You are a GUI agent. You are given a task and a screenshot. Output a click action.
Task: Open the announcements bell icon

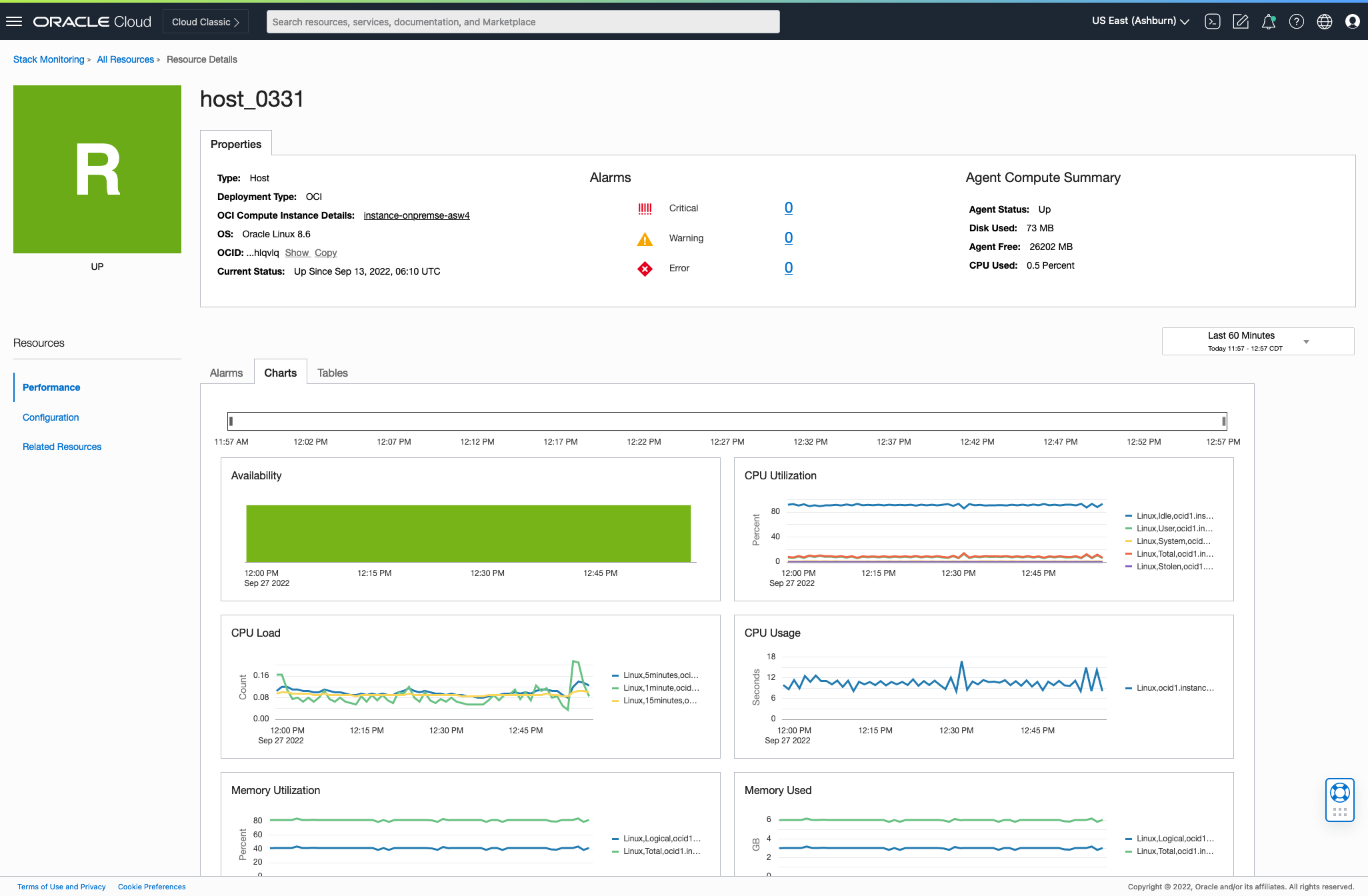(1269, 21)
